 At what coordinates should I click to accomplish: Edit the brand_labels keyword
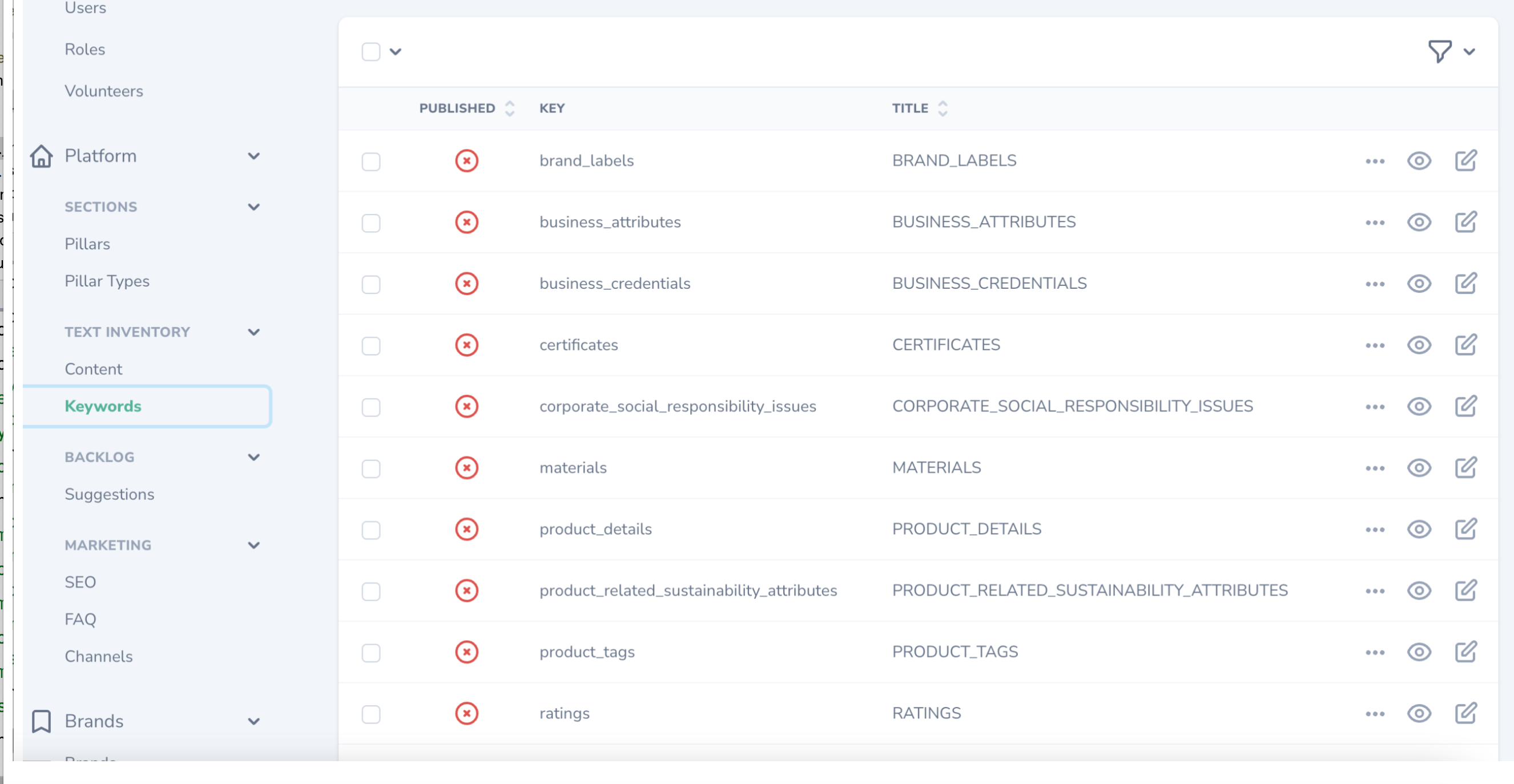click(x=1465, y=160)
